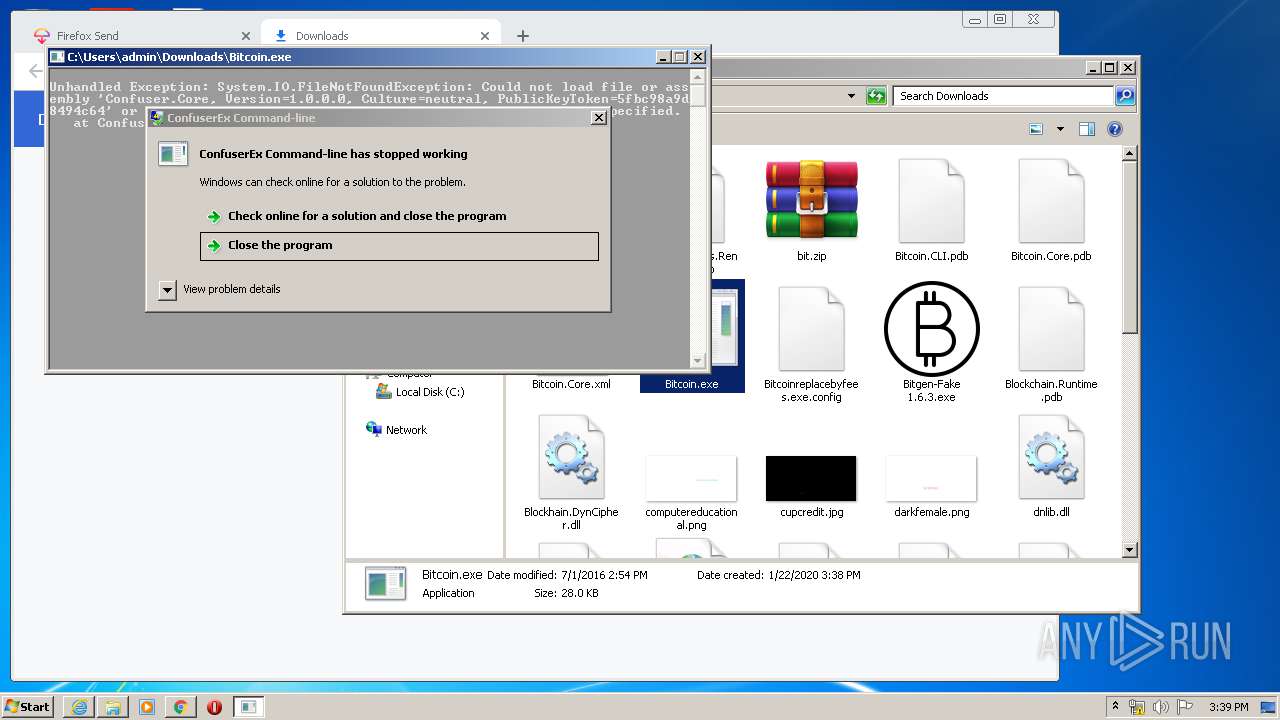
Task: Select the Bitcoinreplacebyfees.exe.config file icon
Action: [811, 329]
